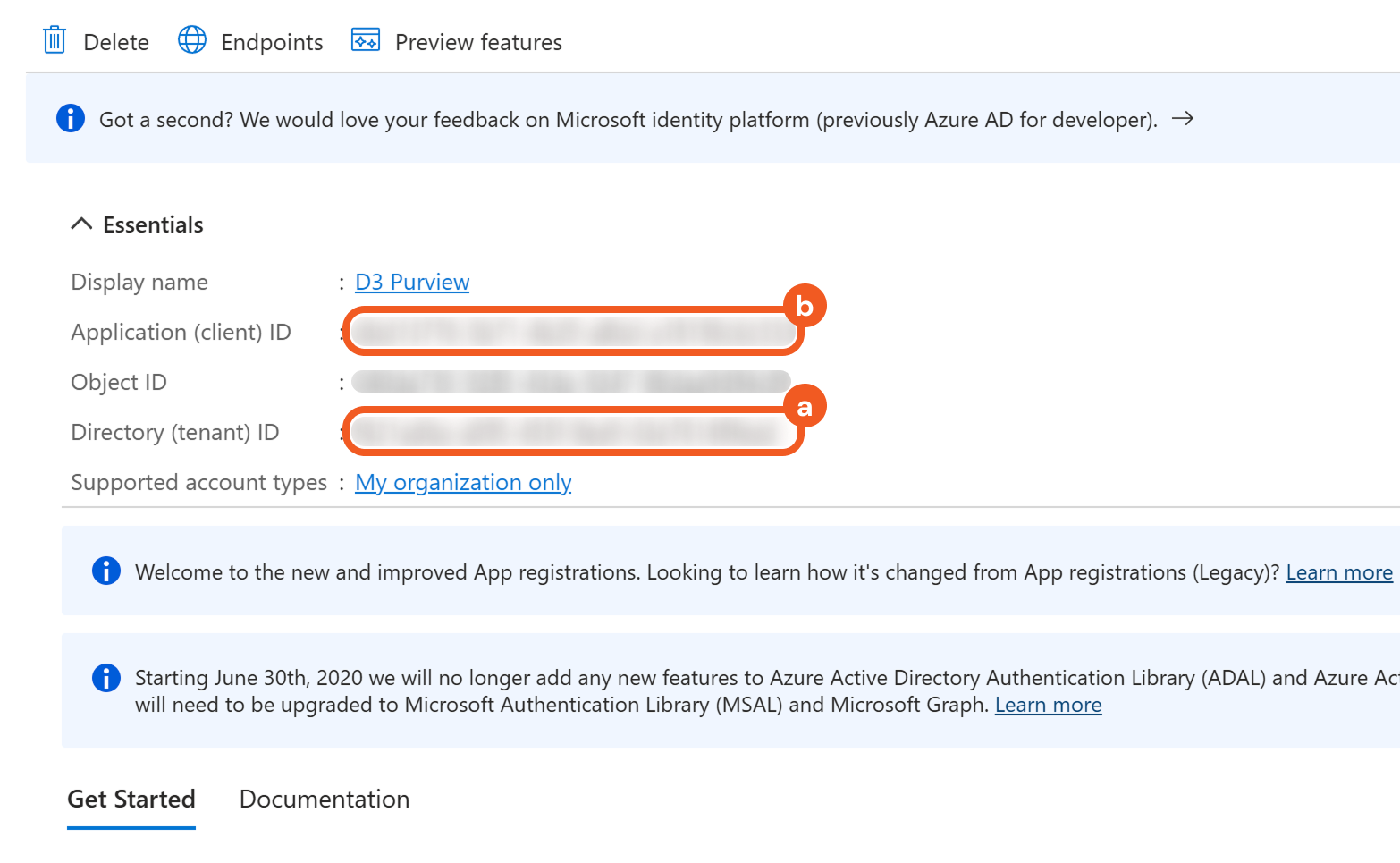Click the My organization only link
This screenshot has height=863, width=1400.
[x=463, y=482]
